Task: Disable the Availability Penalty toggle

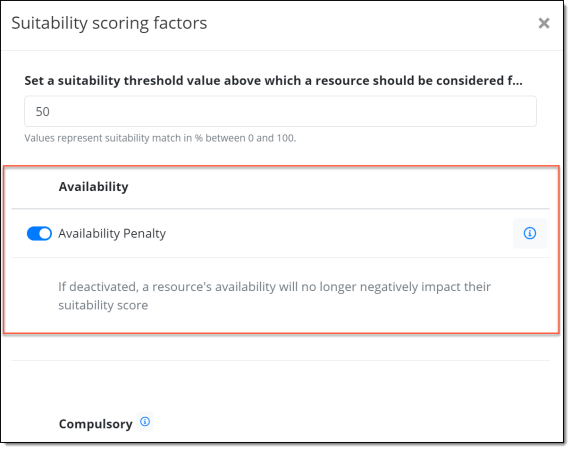Action: (39, 233)
